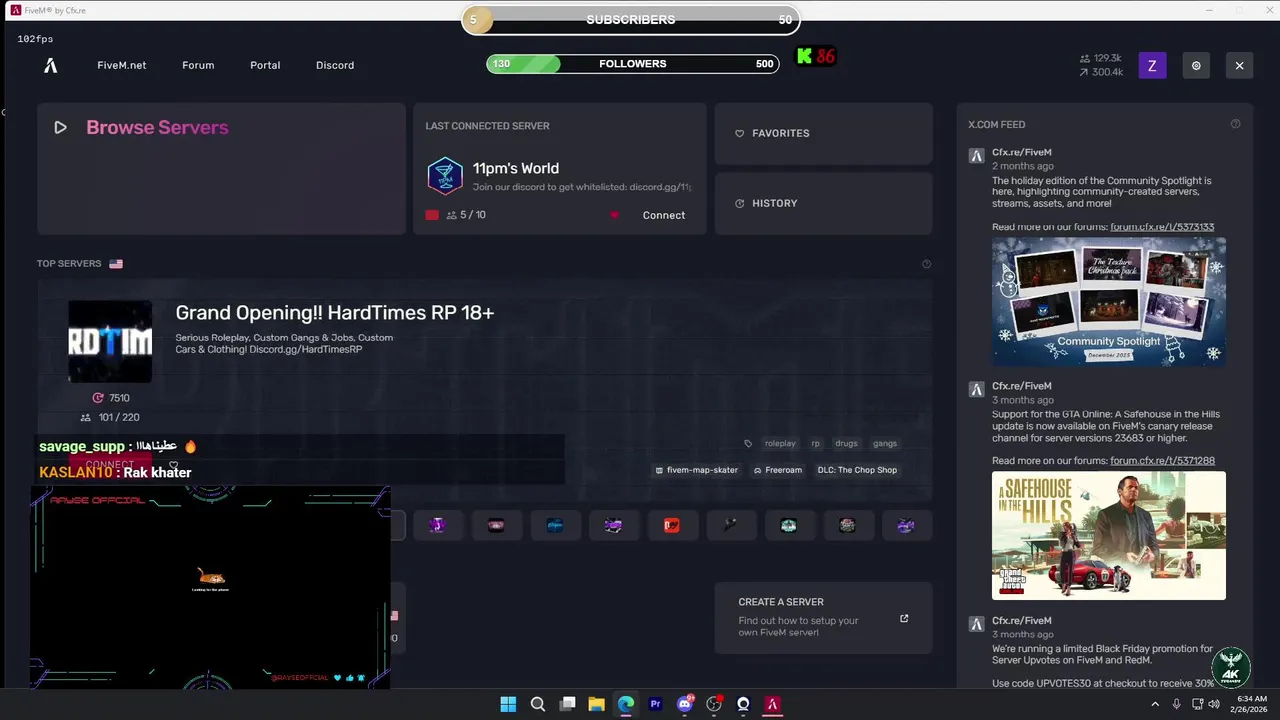Select the red square server icon
The height and width of the screenshot is (720, 1280).
tap(672, 525)
